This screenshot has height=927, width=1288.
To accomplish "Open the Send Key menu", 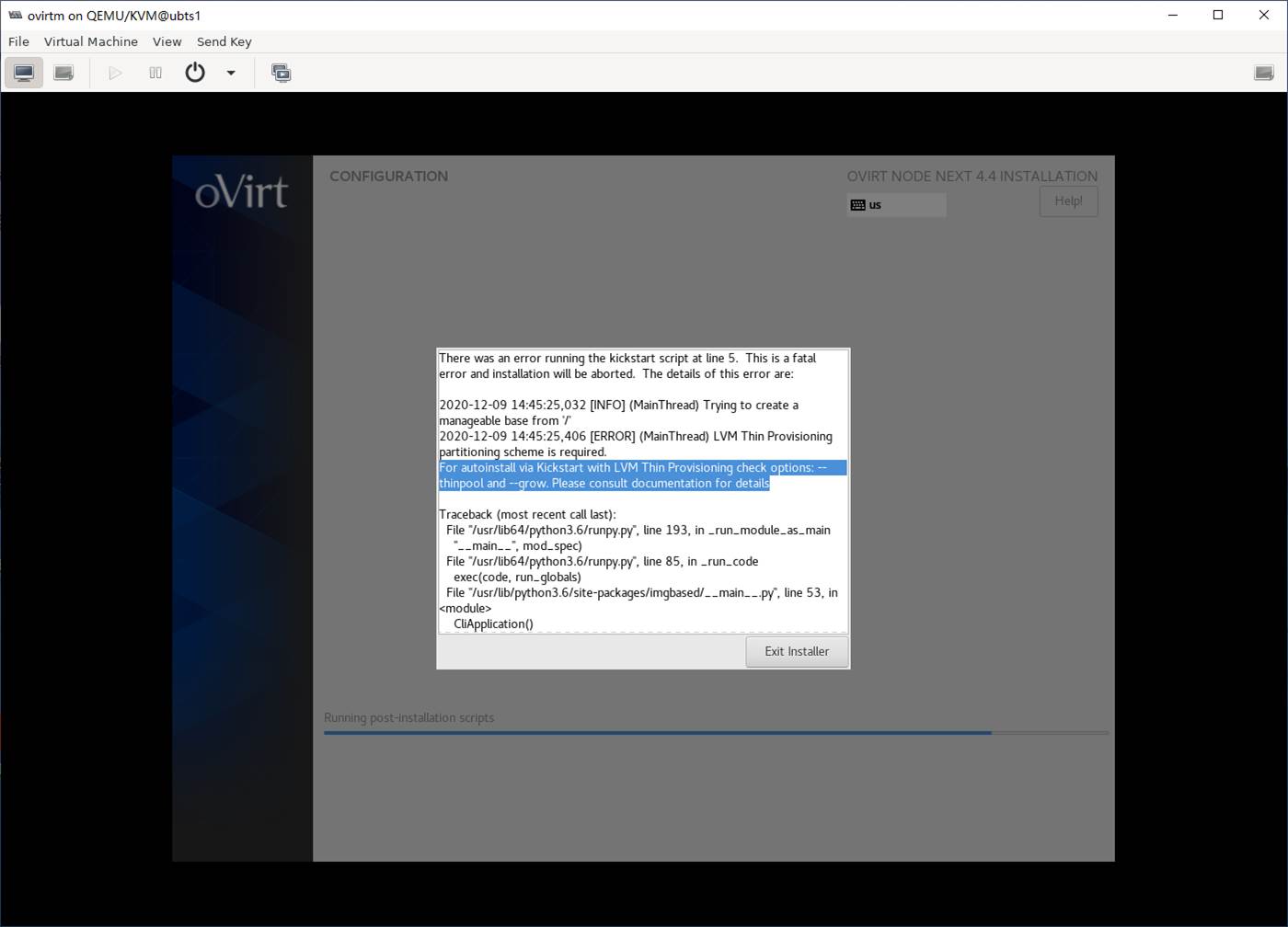I will [224, 41].
